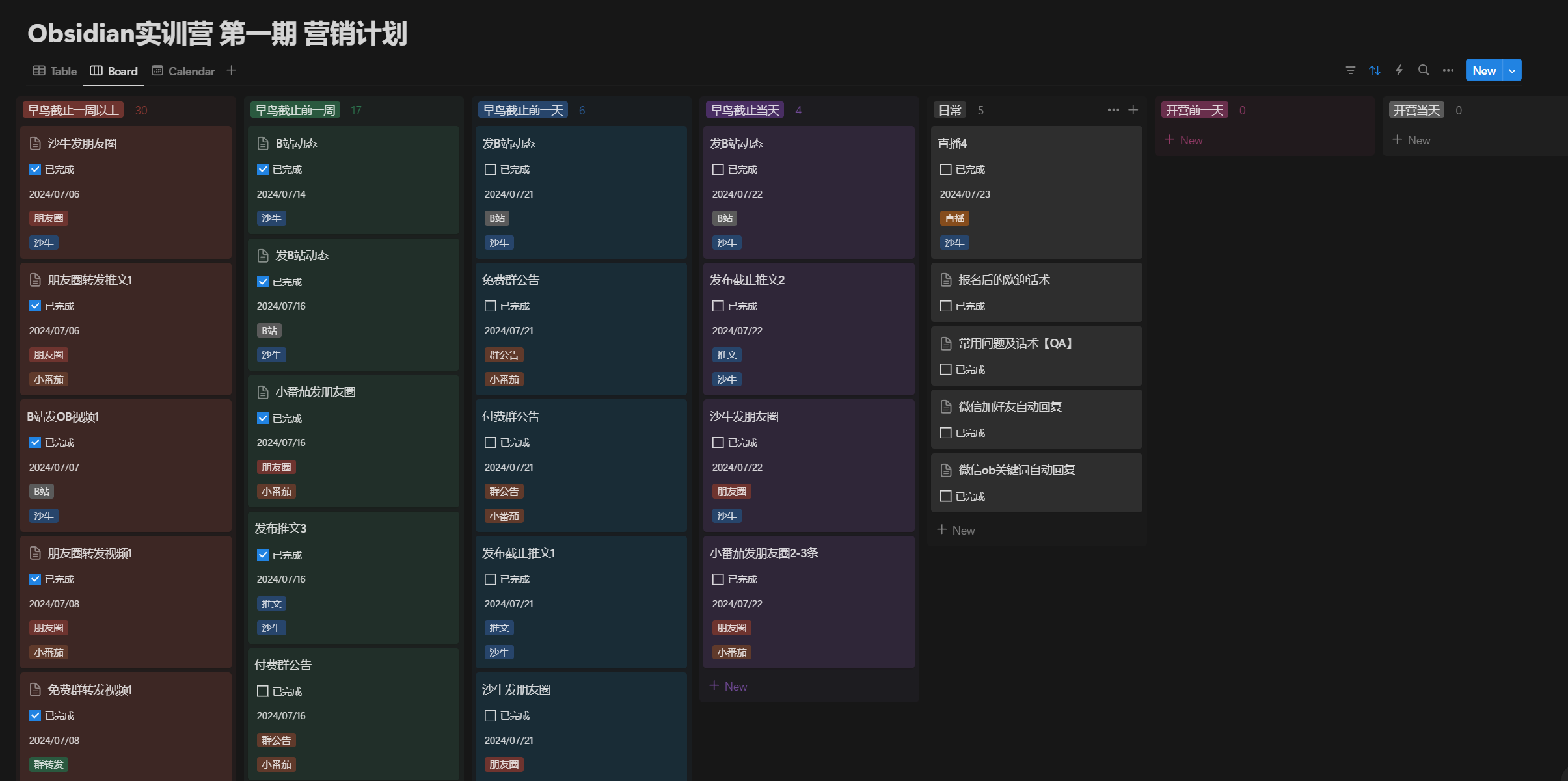Image resolution: width=1568 pixels, height=781 pixels.
Task: Check 已完成 on 直播4 card
Action: click(x=946, y=169)
